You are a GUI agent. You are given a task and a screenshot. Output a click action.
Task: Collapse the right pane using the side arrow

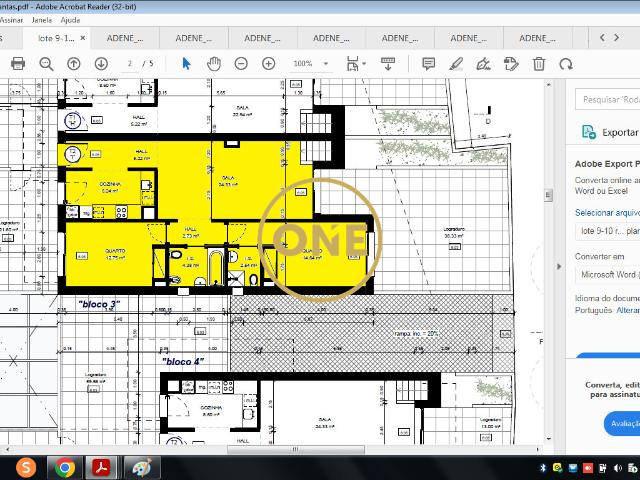coord(559,266)
